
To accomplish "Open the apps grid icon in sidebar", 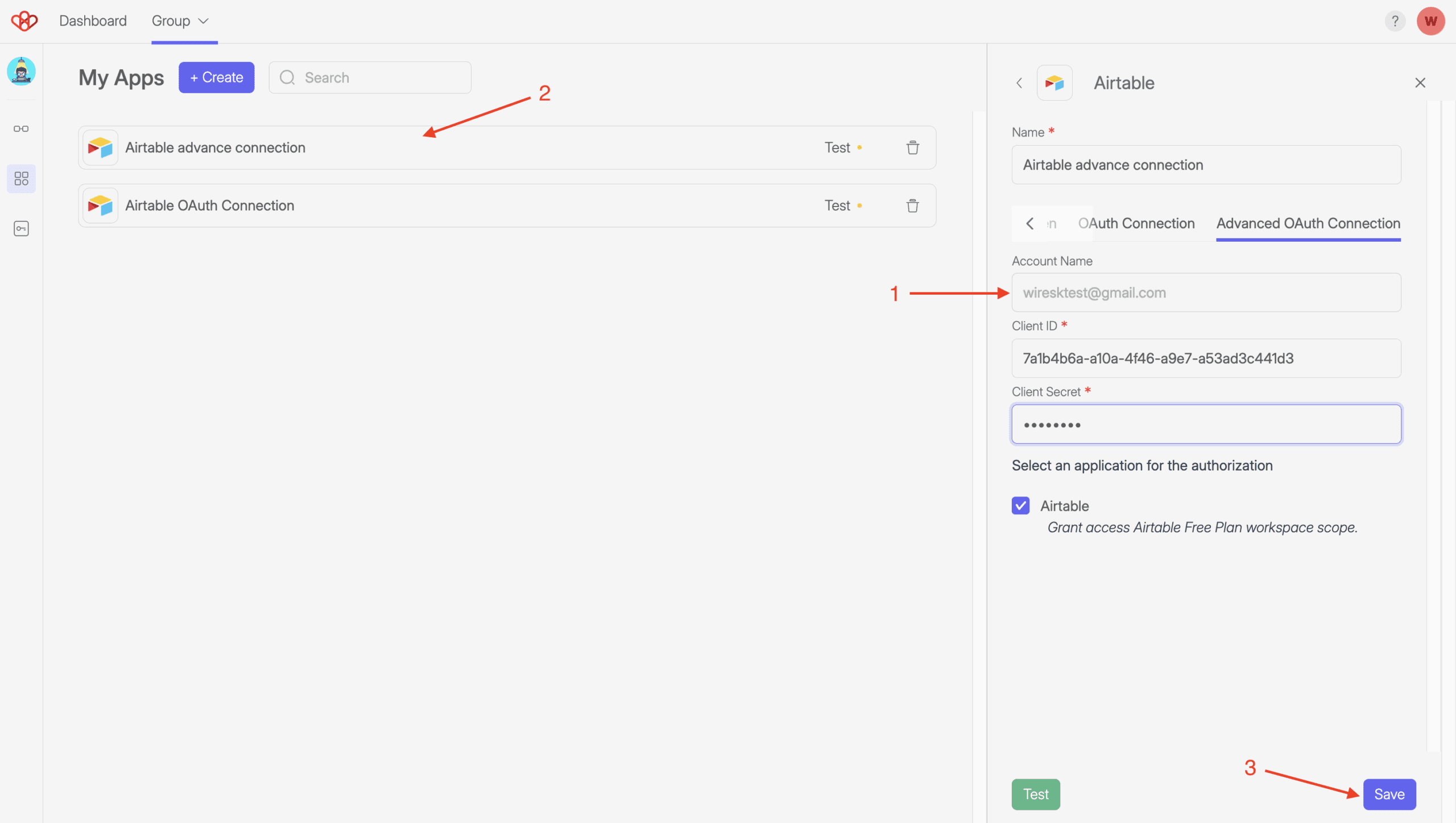I will (x=21, y=179).
